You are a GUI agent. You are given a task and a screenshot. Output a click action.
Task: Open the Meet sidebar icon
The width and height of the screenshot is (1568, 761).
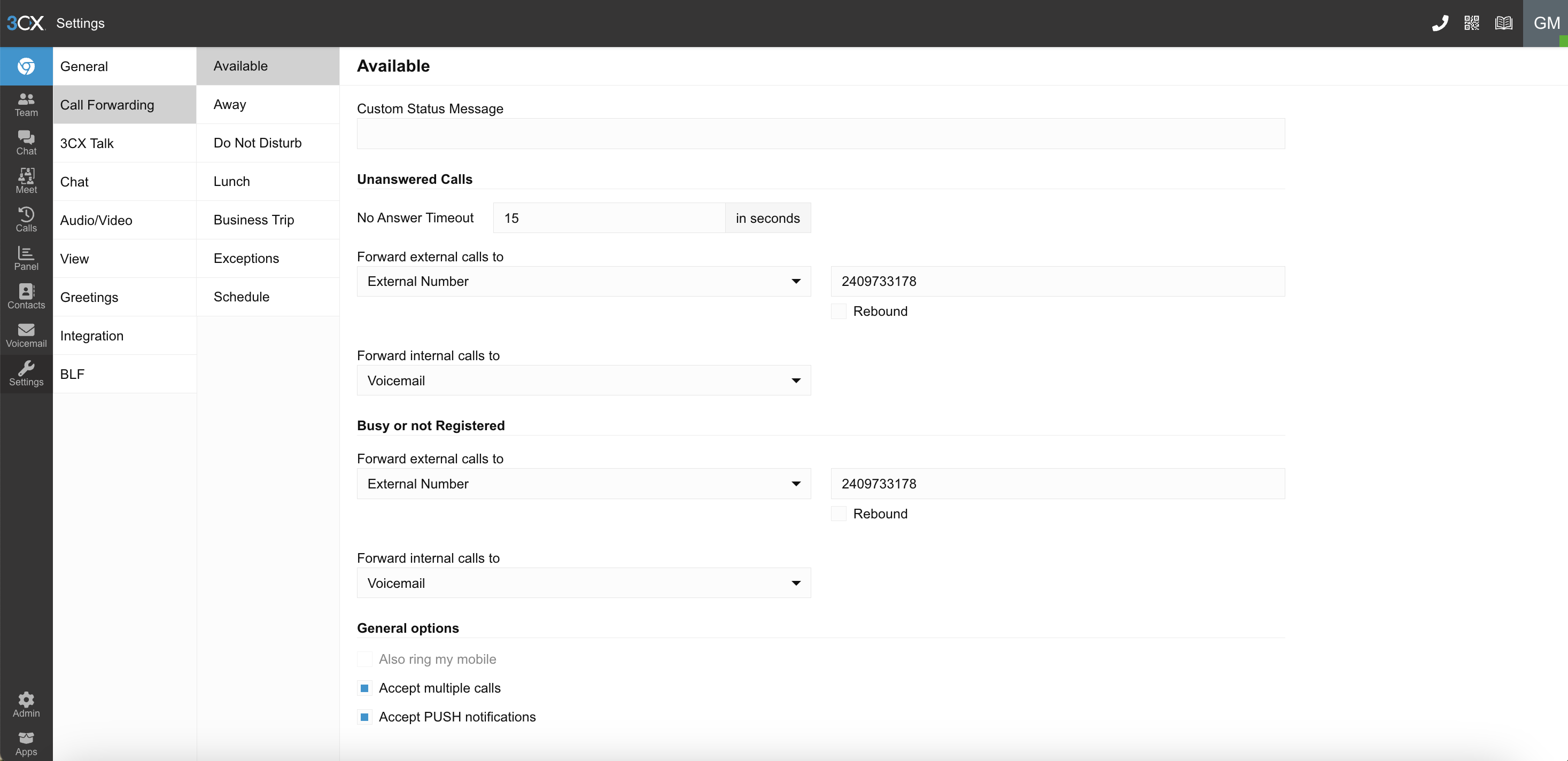click(26, 181)
